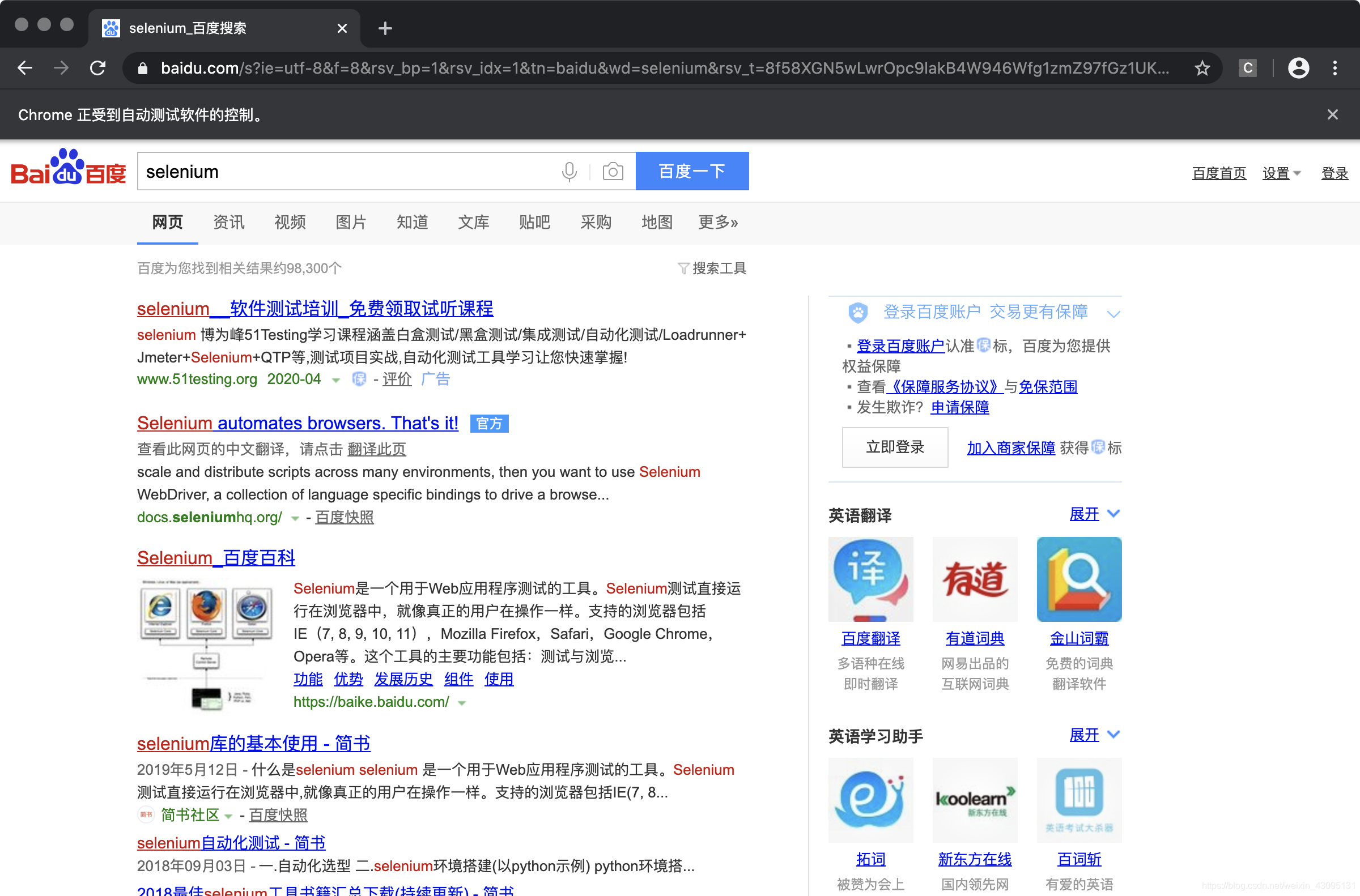Image resolution: width=1360 pixels, height=896 pixels.
Task: Click the 立即登录 button
Action: [895, 447]
